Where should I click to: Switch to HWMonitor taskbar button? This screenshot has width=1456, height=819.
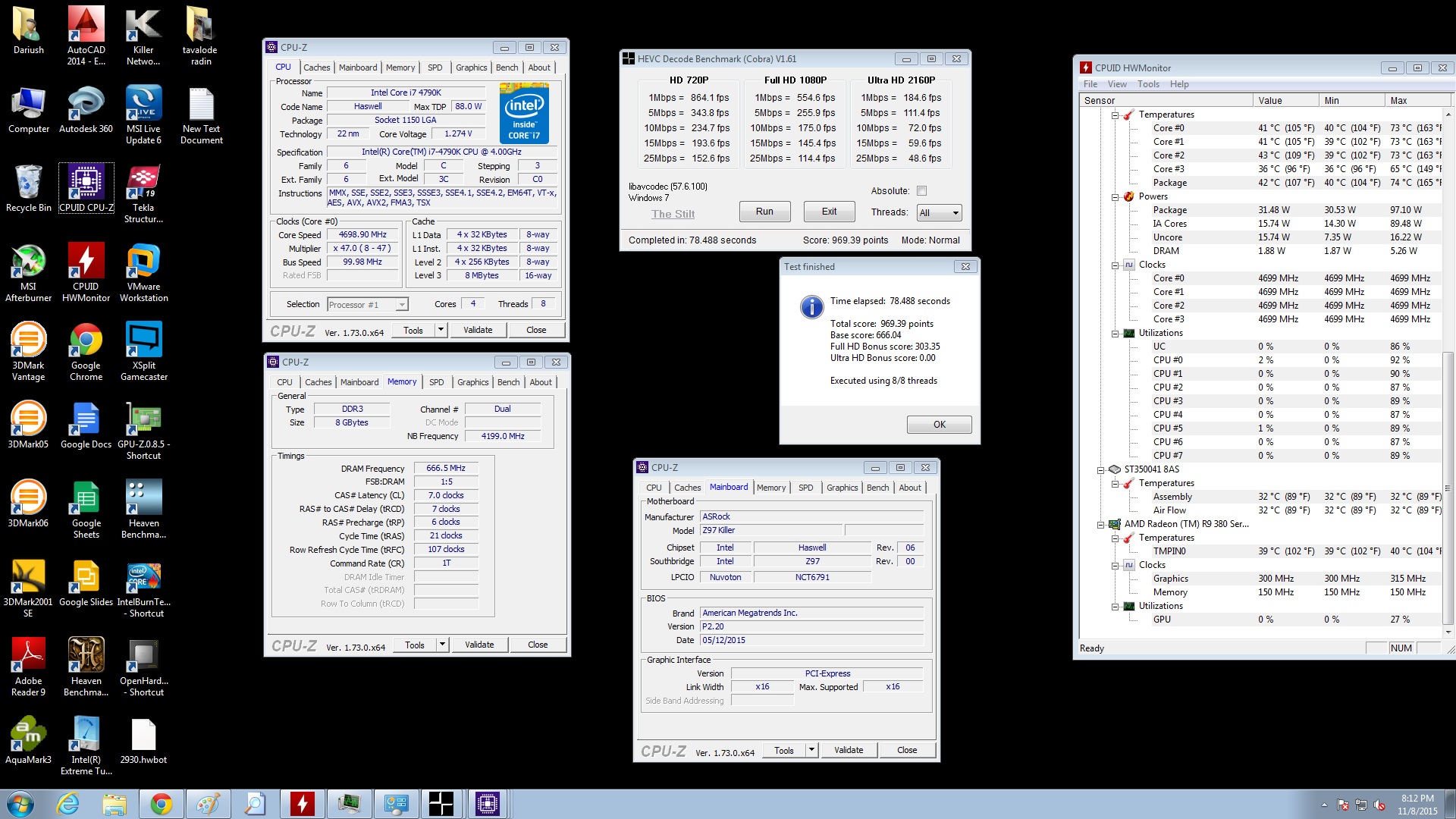[302, 804]
